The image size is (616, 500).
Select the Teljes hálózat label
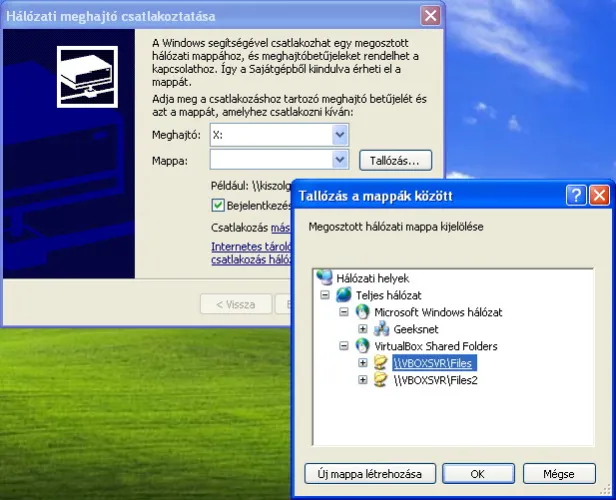(389, 295)
